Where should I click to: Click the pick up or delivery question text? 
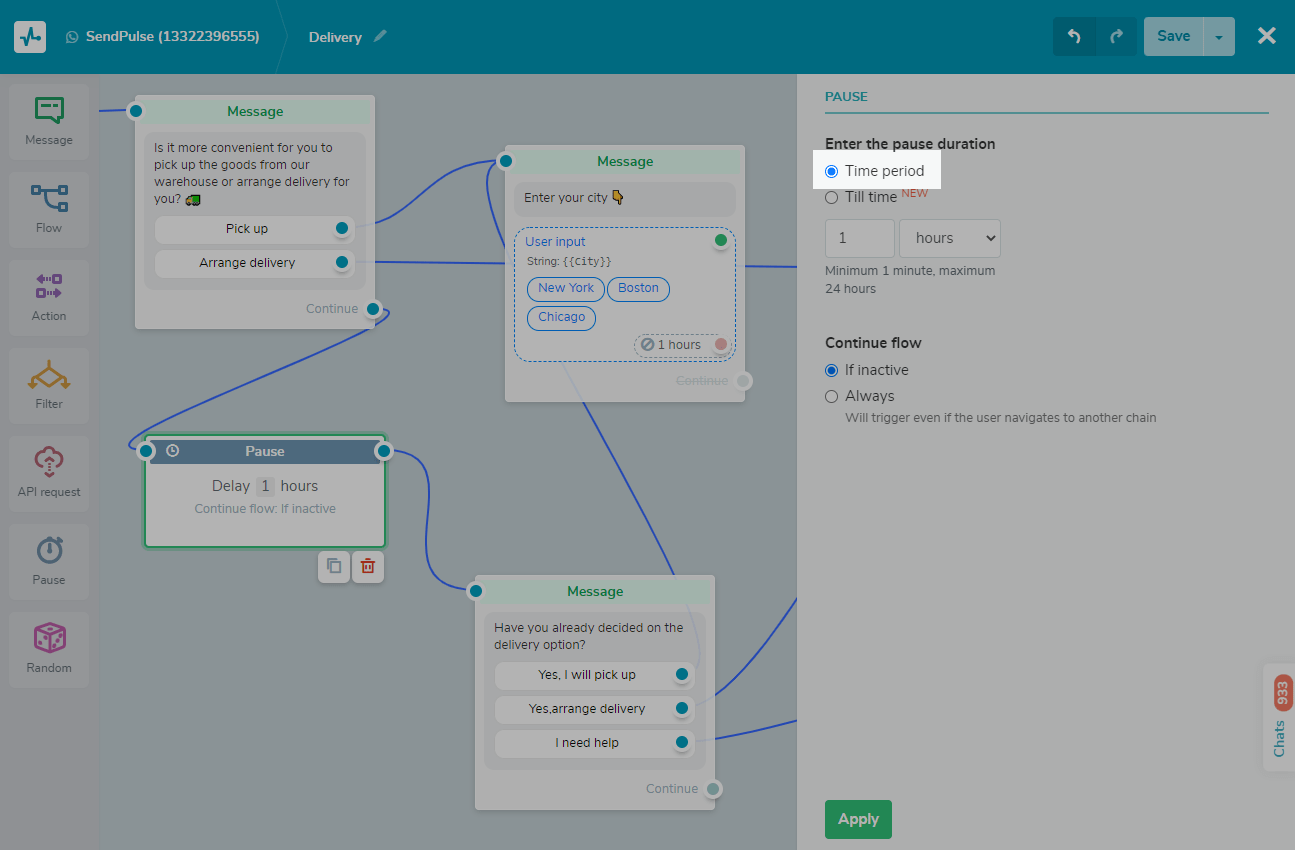coord(253,173)
